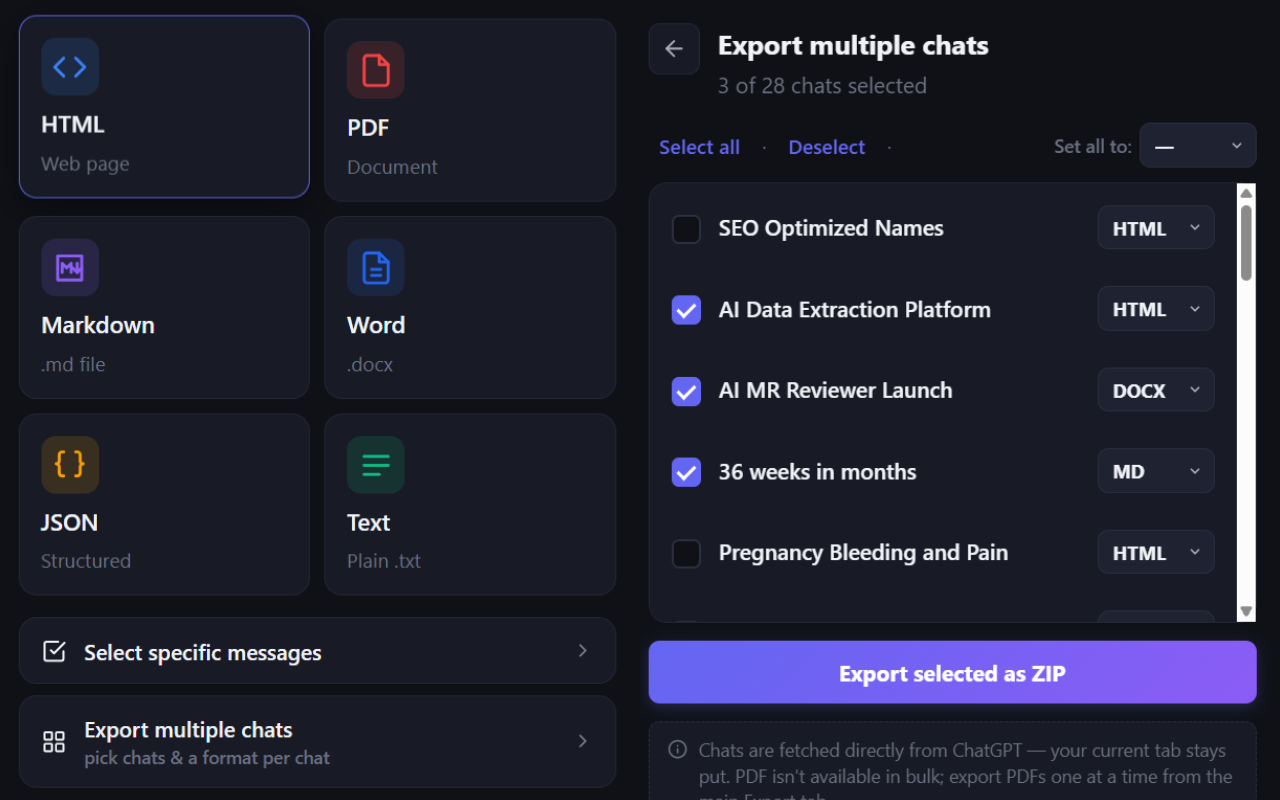Click the chat list scroll up arrow
The height and width of the screenshot is (800, 1280).
click(1246, 193)
